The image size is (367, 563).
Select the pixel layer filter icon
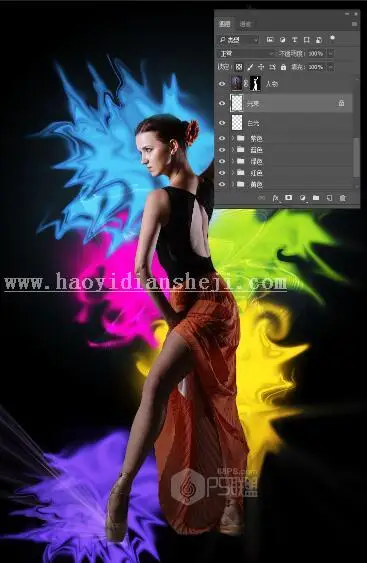[270, 40]
